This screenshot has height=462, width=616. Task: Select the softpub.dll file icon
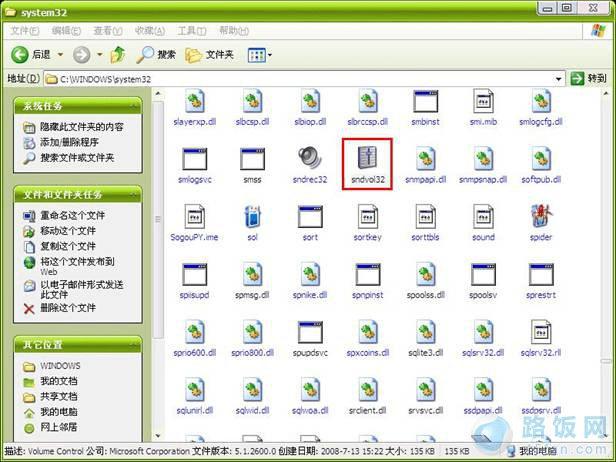[x=541, y=158]
